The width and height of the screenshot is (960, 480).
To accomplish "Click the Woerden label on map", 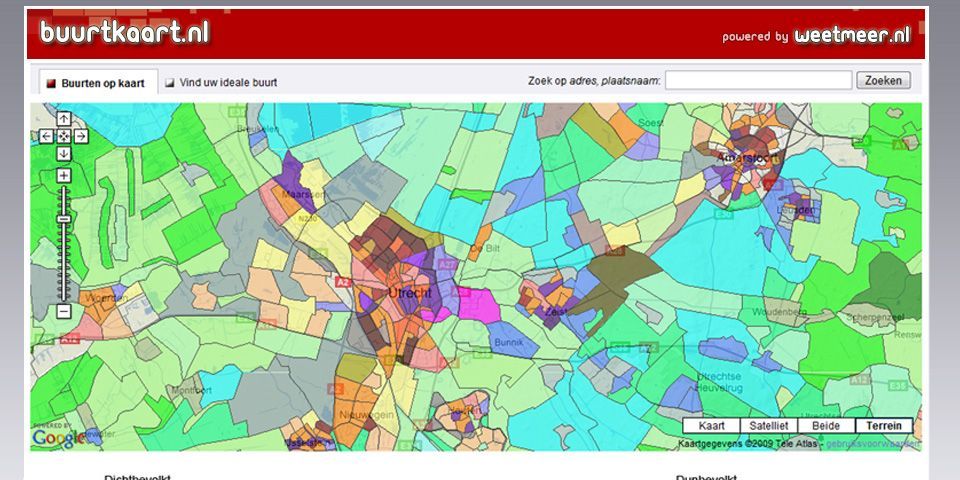I will (106, 298).
